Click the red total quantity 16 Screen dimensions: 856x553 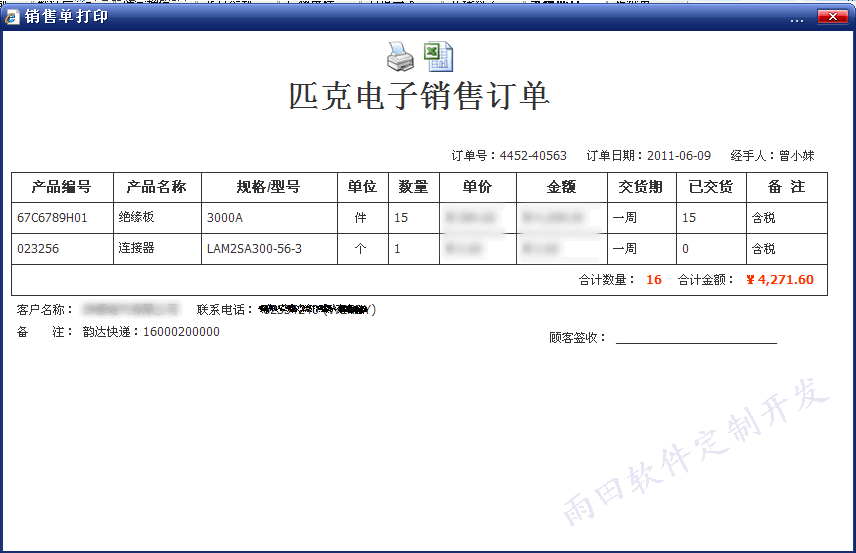pos(654,280)
